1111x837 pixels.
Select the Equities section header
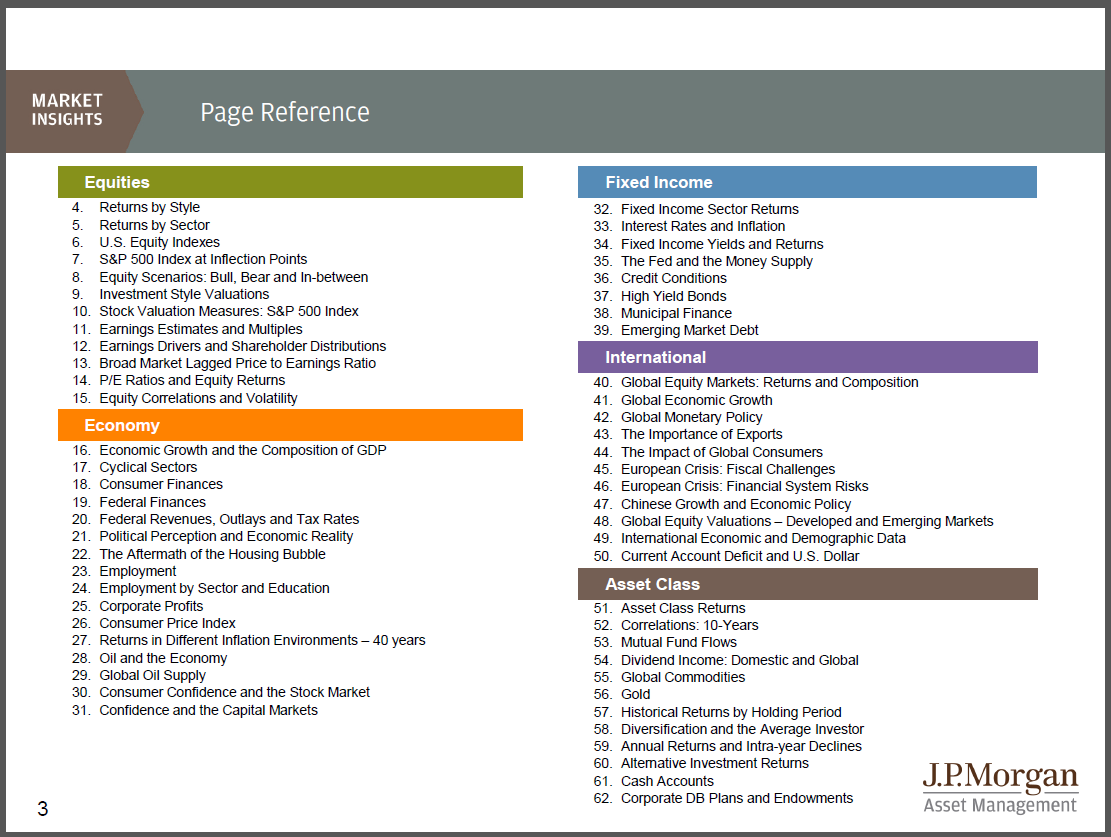pyautogui.click(x=290, y=182)
